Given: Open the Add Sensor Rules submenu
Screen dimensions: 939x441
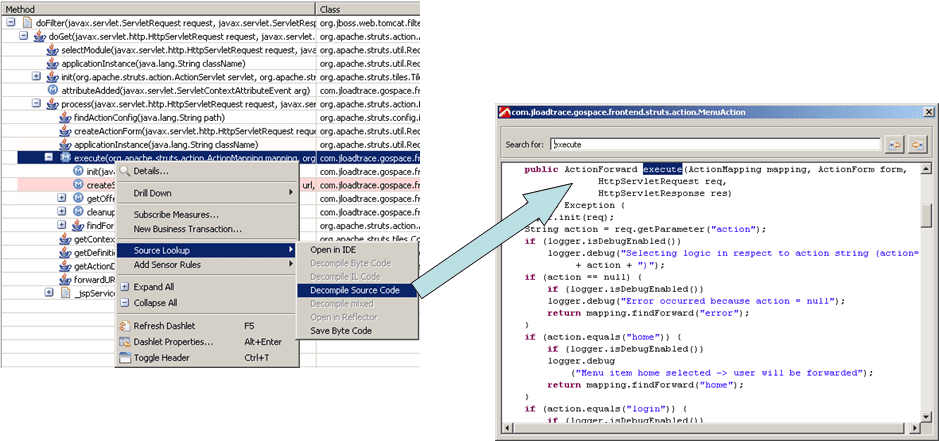Looking at the screenshot, I should [207, 265].
